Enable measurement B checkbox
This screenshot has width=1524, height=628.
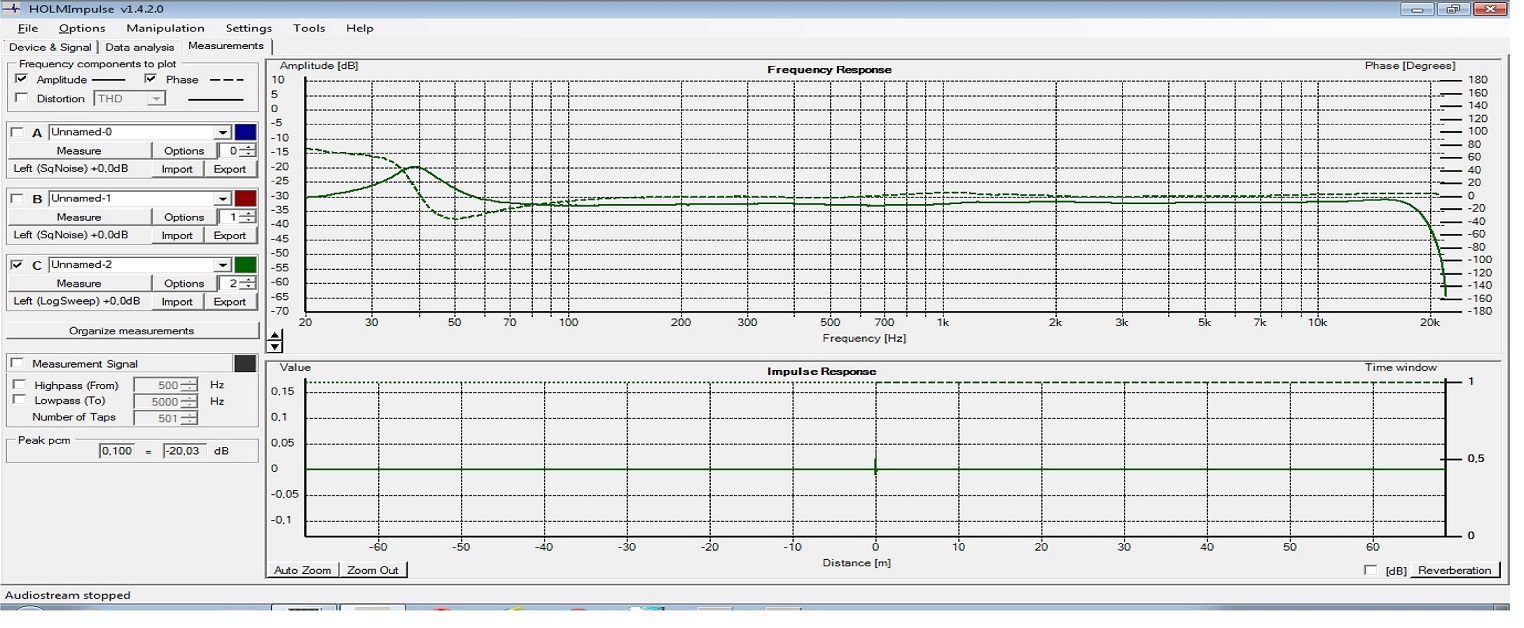click(17, 199)
